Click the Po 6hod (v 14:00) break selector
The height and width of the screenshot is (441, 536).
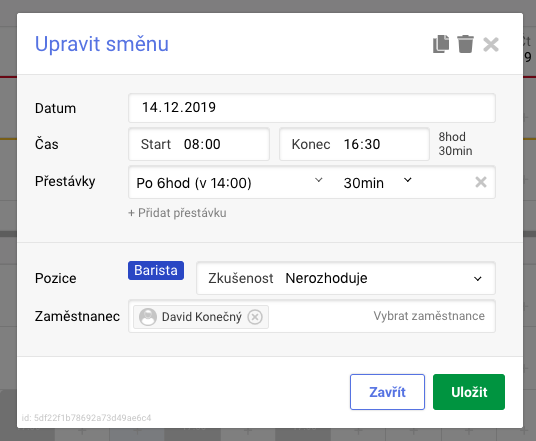click(229, 183)
